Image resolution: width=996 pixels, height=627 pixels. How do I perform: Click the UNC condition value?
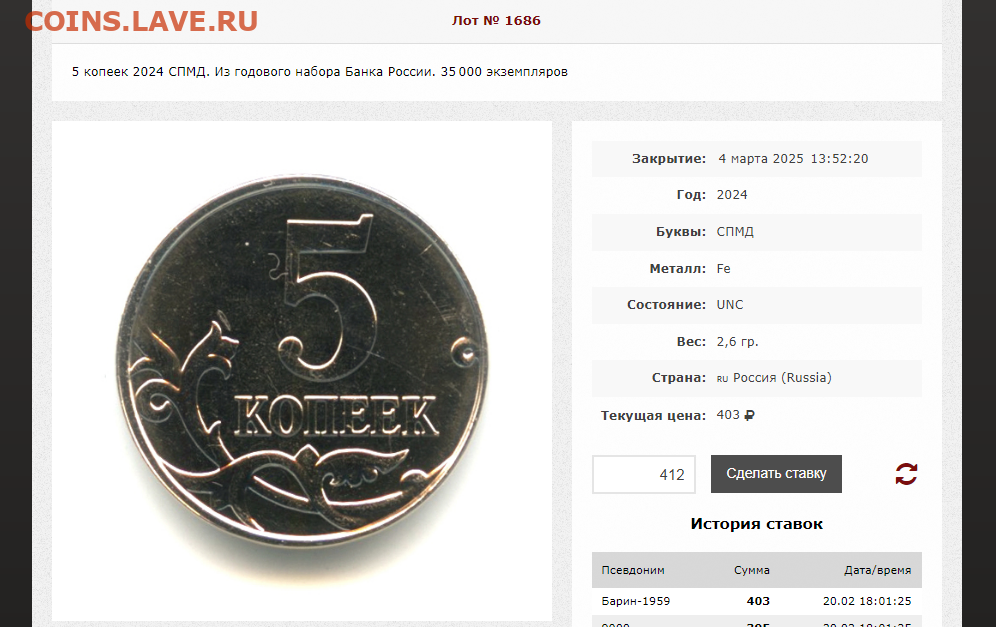pyautogui.click(x=730, y=305)
